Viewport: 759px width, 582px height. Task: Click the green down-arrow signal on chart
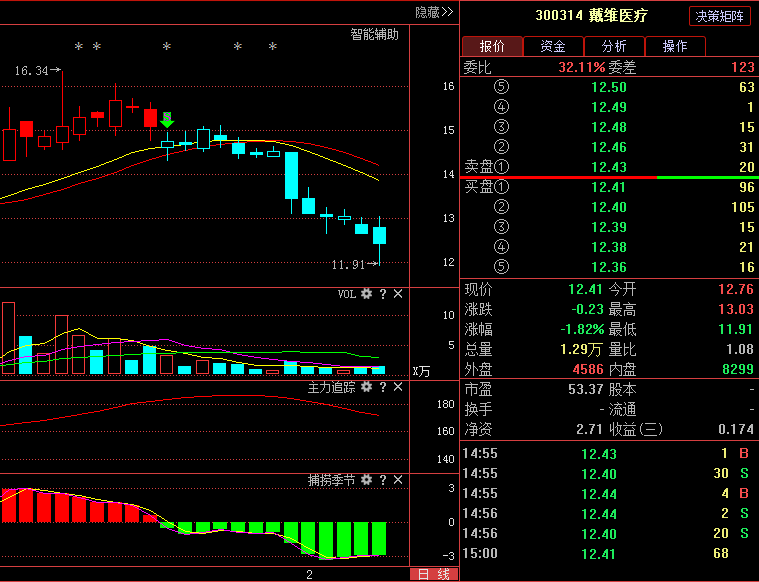tap(167, 120)
